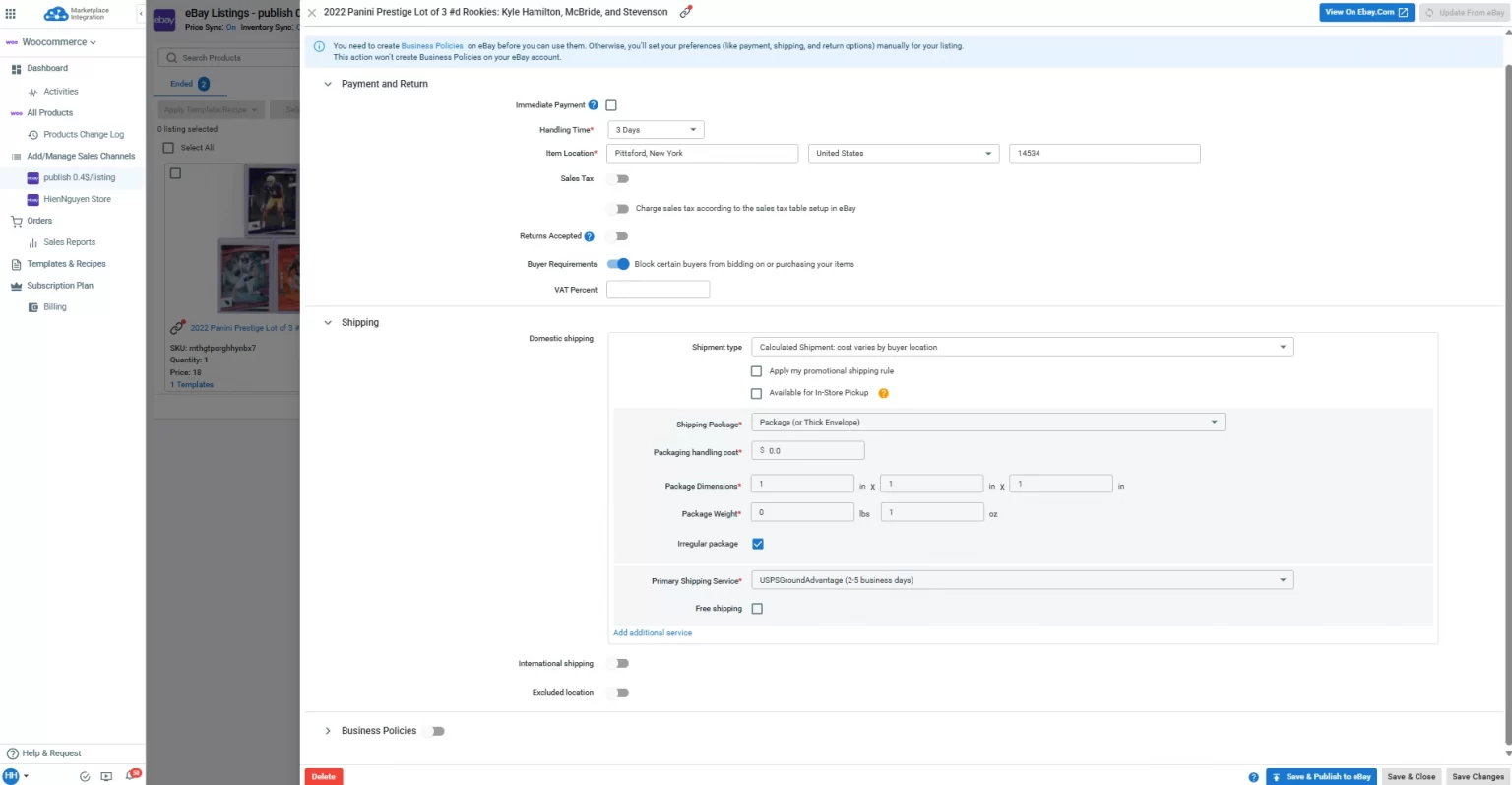Click the link icon beside the listing title
This screenshot has width=1512, height=785.
[686, 12]
